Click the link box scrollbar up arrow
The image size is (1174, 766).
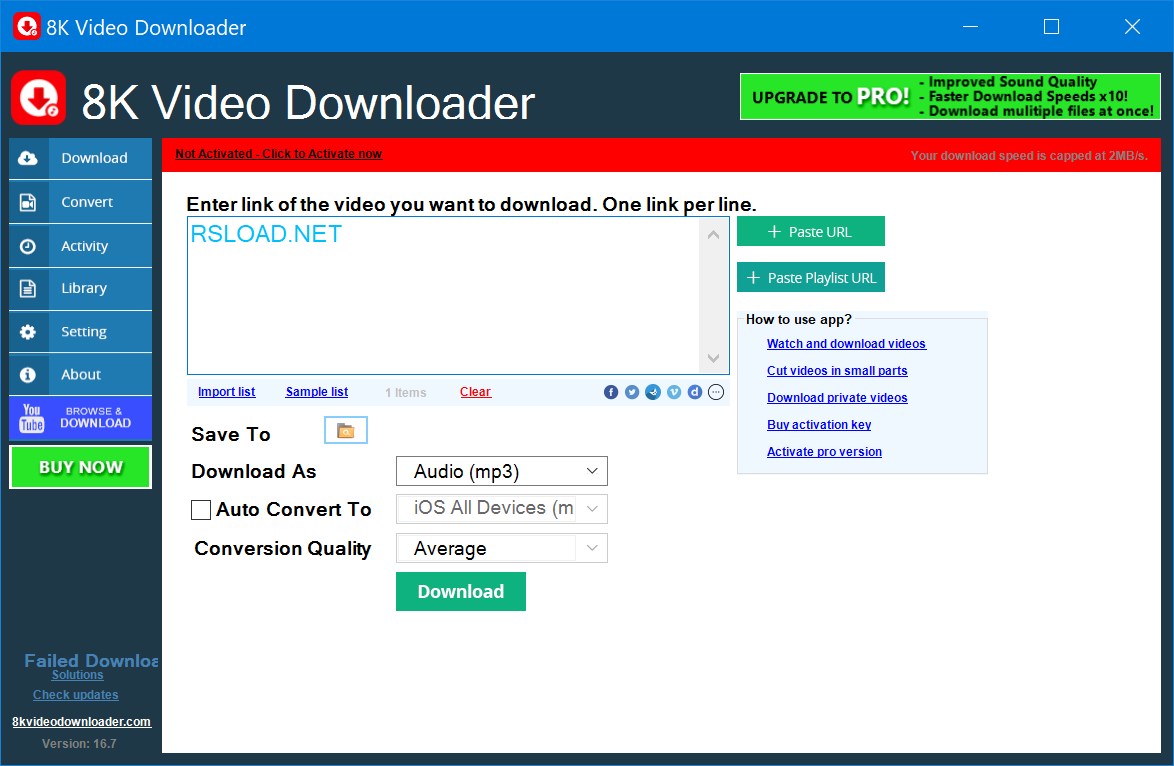tap(714, 235)
